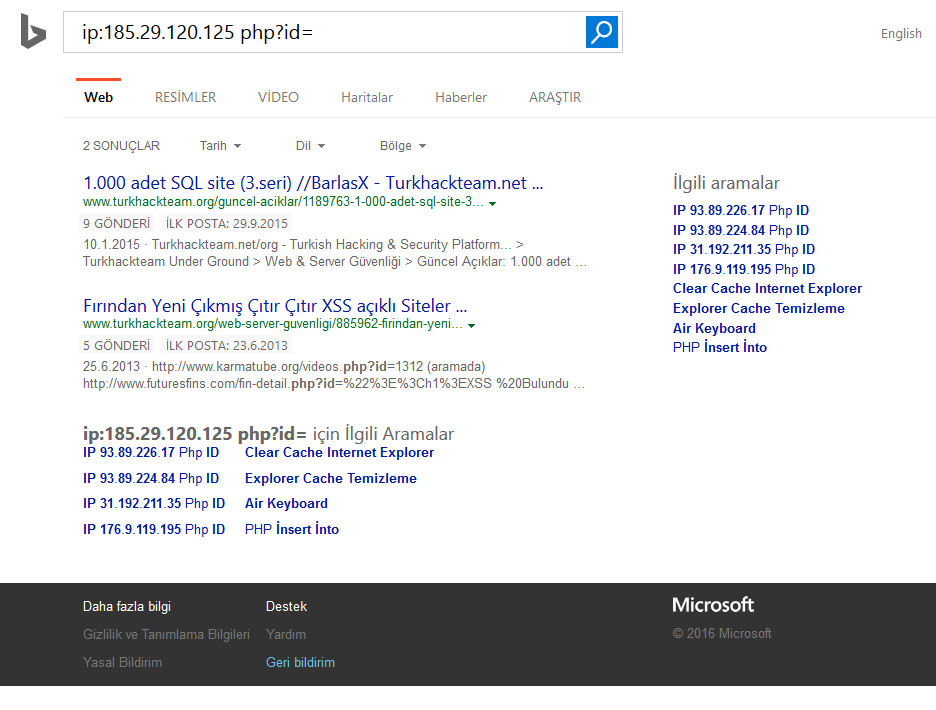The width and height of the screenshot is (936, 710).
Task: Click sidebar link IP 93.89.224.84 Php ID
Action: coord(741,230)
